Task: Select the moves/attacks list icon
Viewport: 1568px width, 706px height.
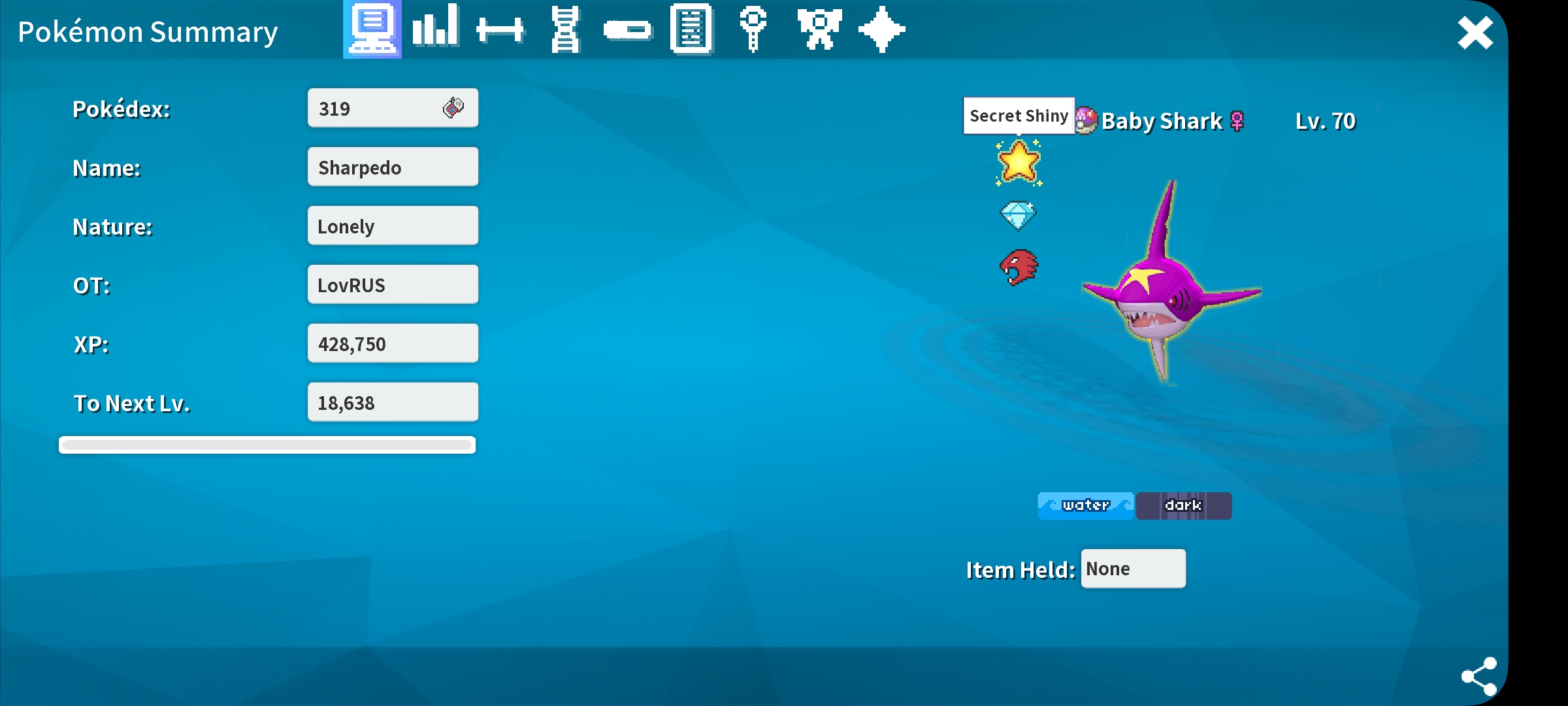Action: click(691, 29)
